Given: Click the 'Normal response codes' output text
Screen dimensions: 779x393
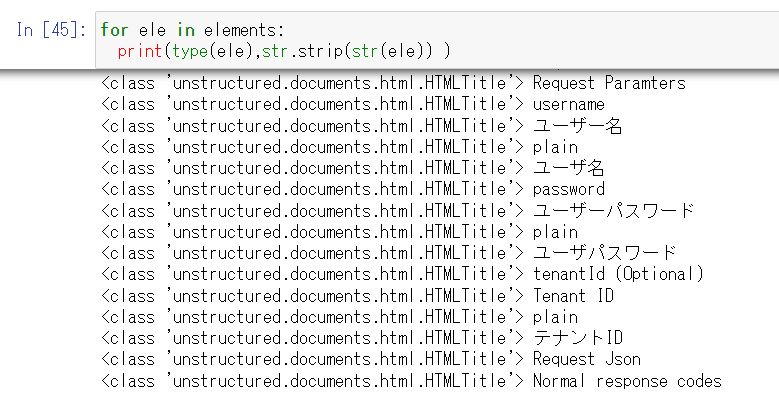Looking at the screenshot, I should [627, 381].
